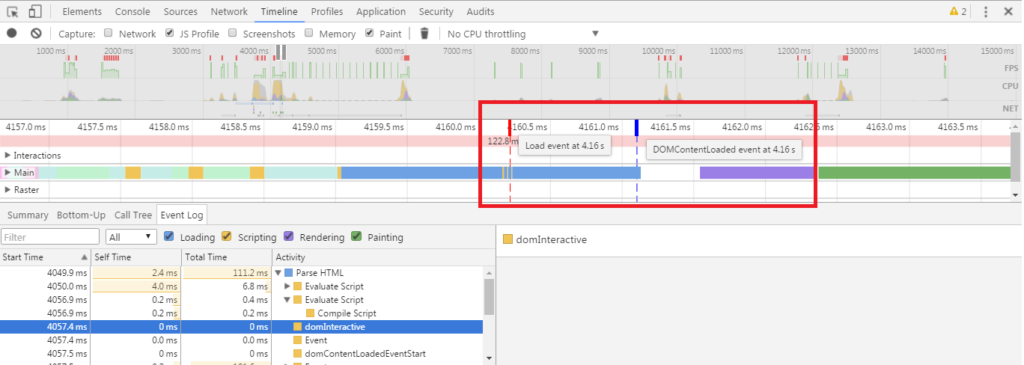1024x365 pixels.
Task: Click into the Filter text field
Action: 50,237
